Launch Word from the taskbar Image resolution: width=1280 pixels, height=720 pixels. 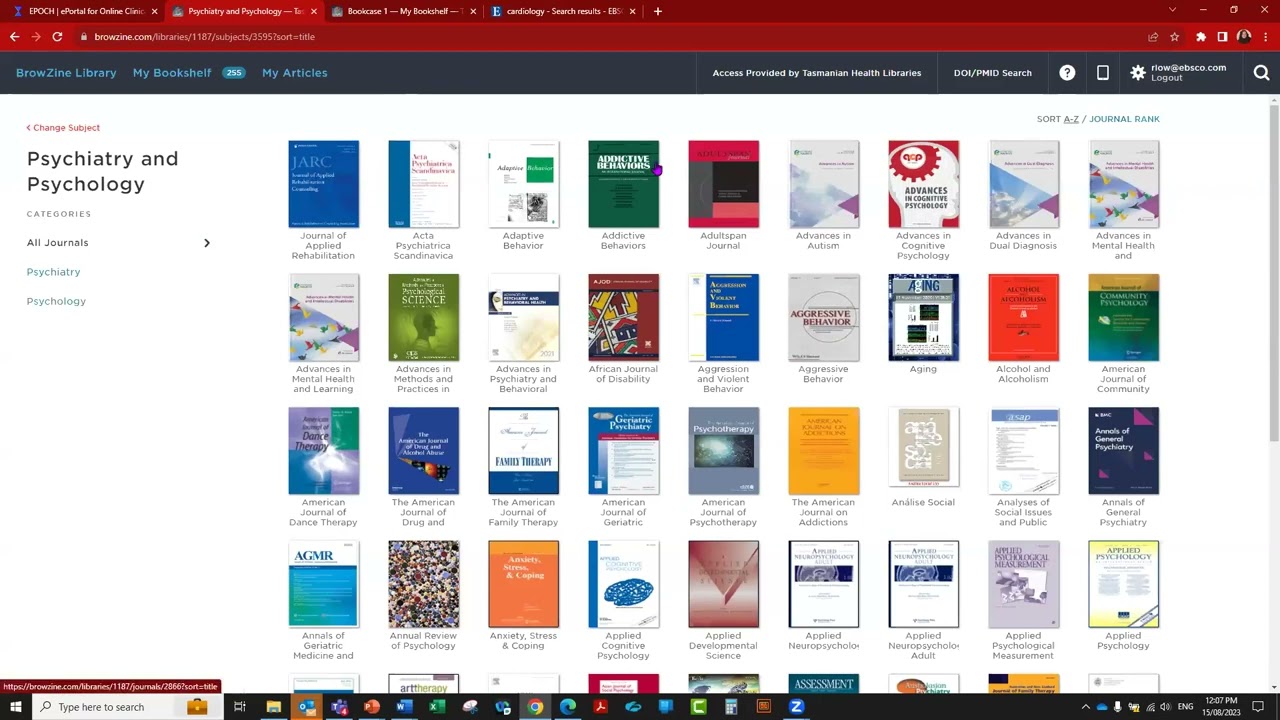404,707
